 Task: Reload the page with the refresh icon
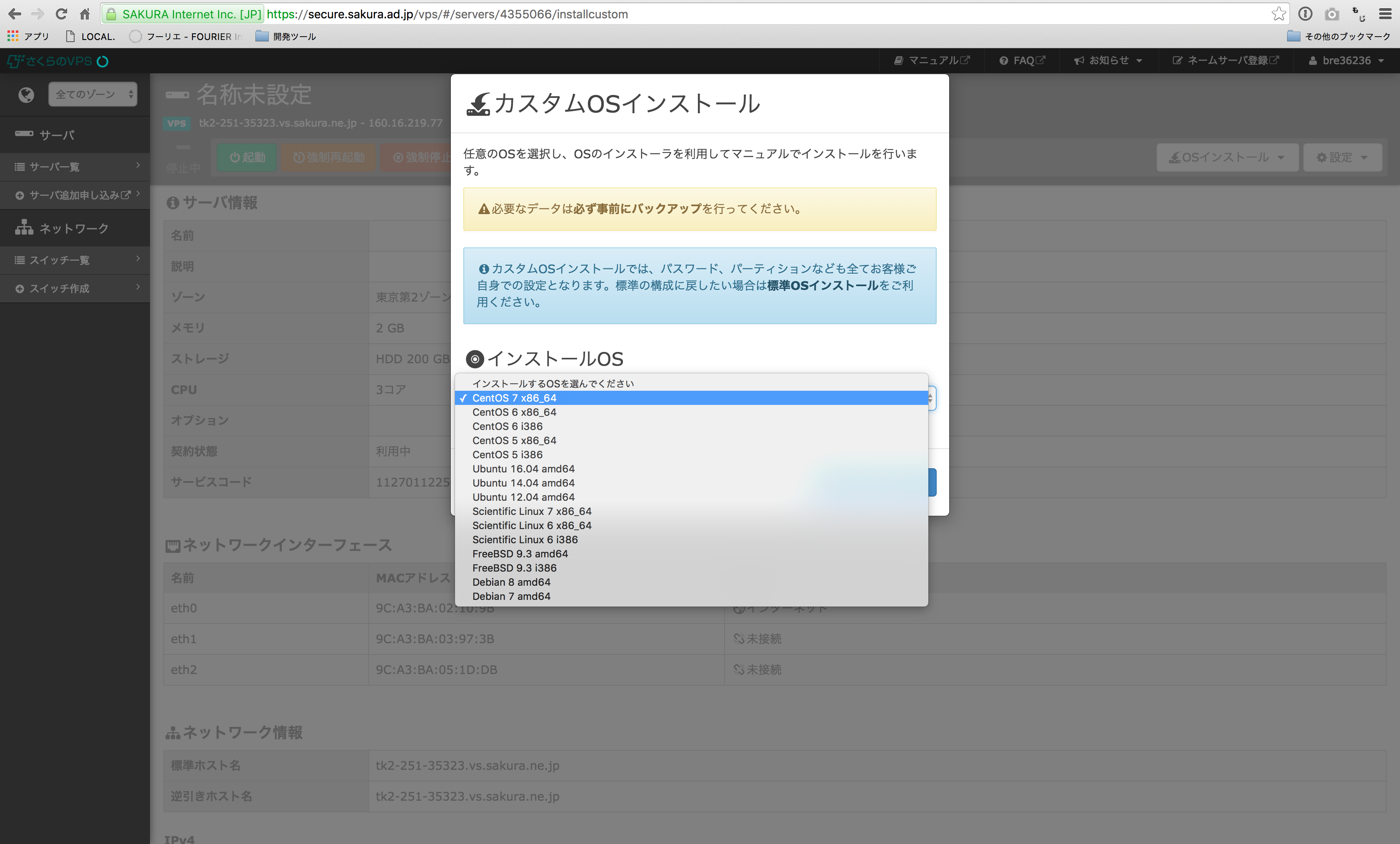pyautogui.click(x=61, y=14)
